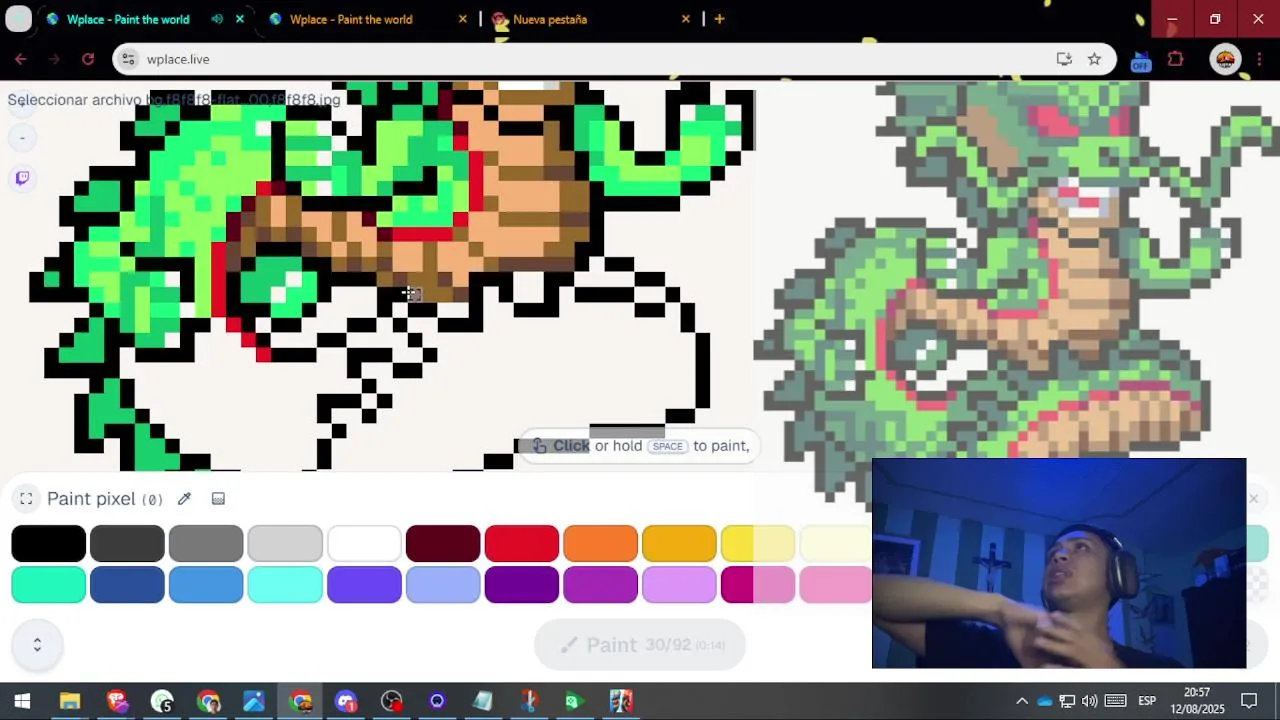1280x720 pixels.
Task: Select the magenta dark pink swatch
Action: pos(758,585)
